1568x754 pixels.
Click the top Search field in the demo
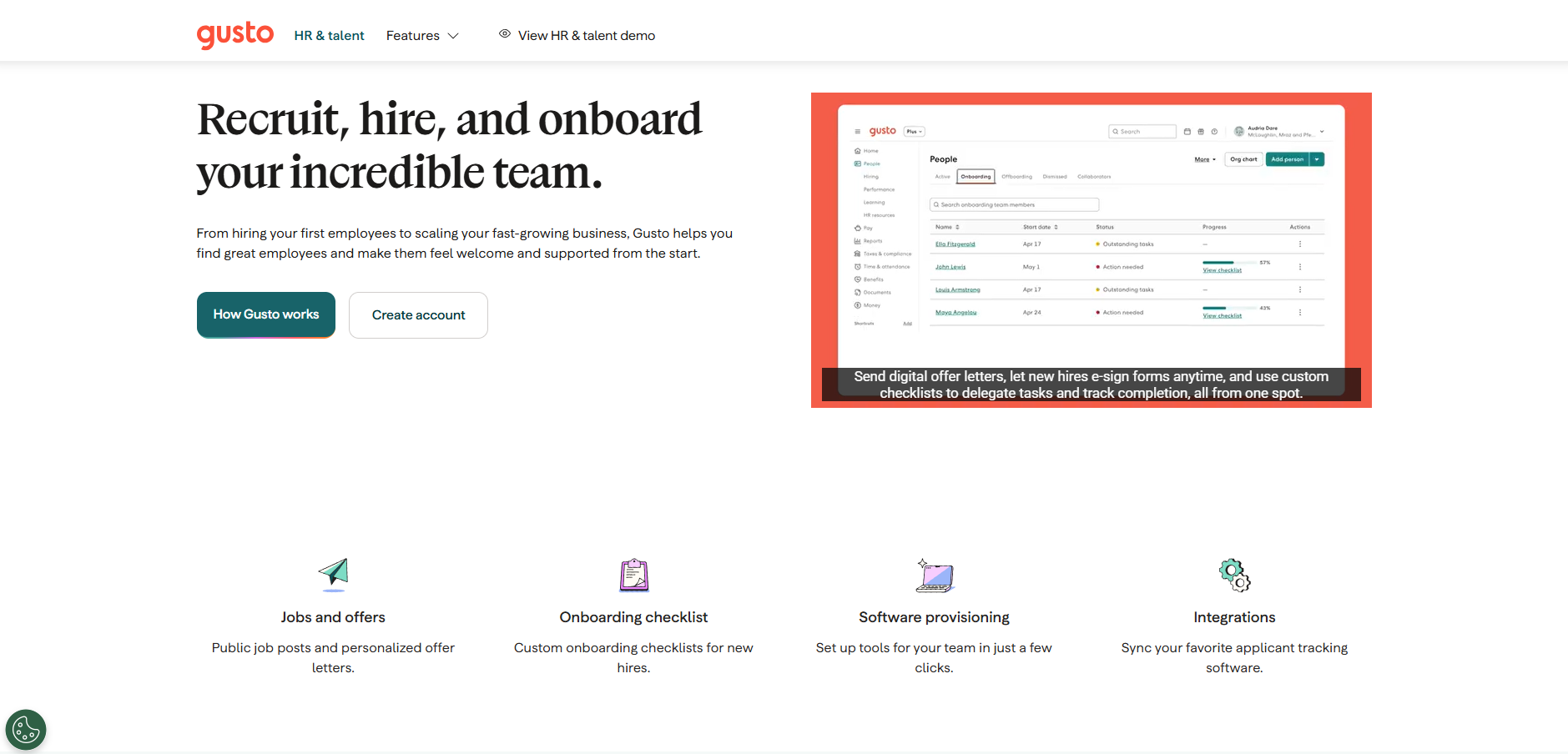[x=1142, y=132]
